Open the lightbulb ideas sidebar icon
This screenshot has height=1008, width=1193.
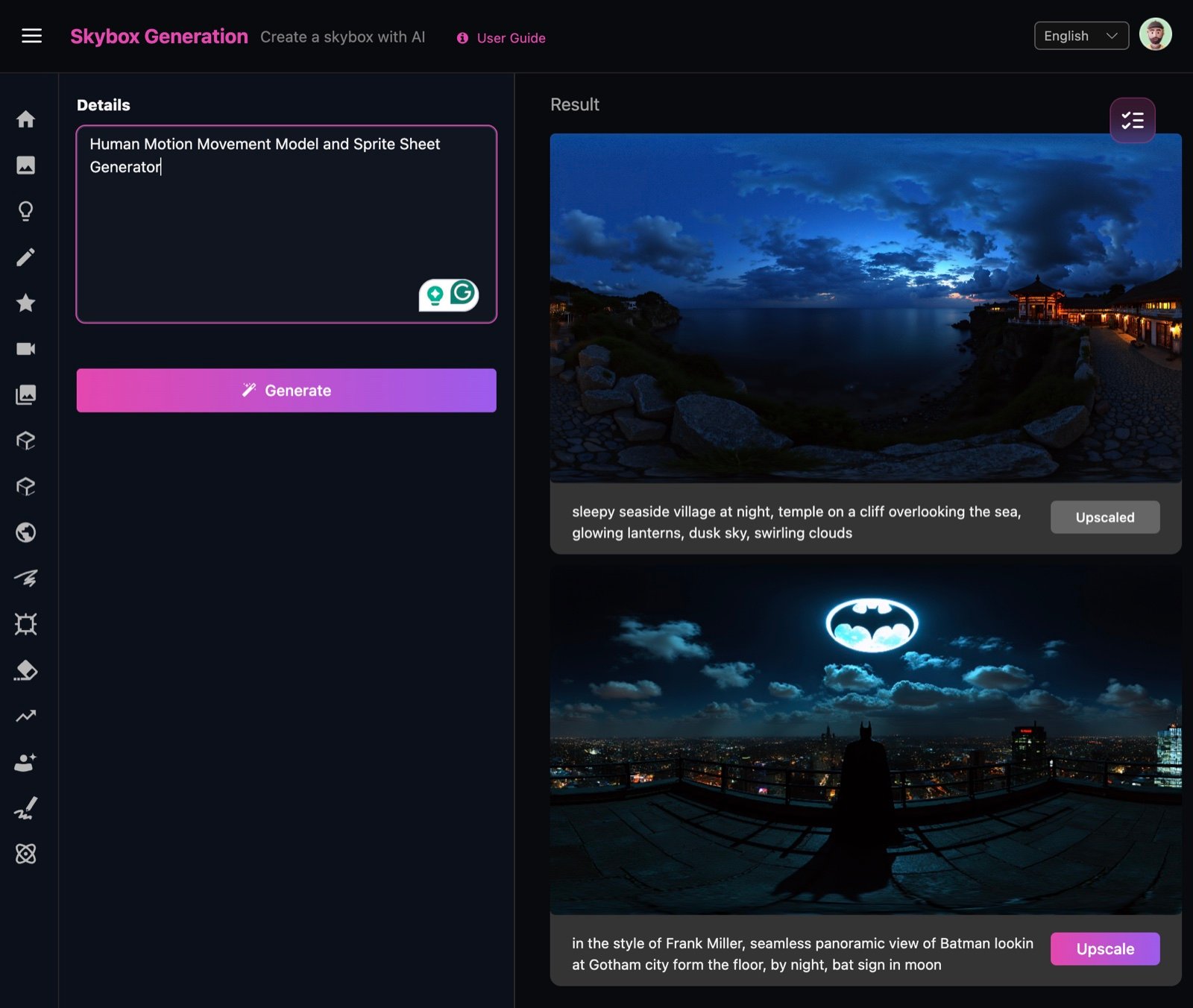(26, 211)
